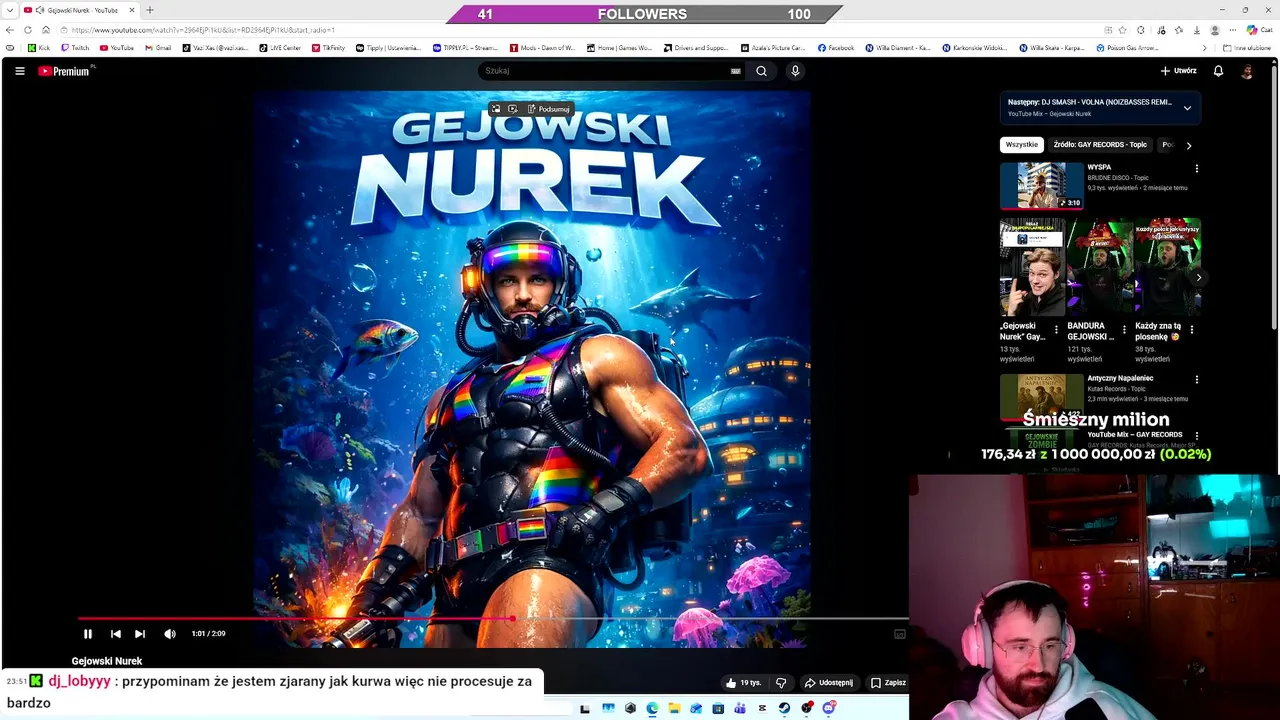
Task: Open options menu for WYSPA video
Action: pyautogui.click(x=1196, y=169)
